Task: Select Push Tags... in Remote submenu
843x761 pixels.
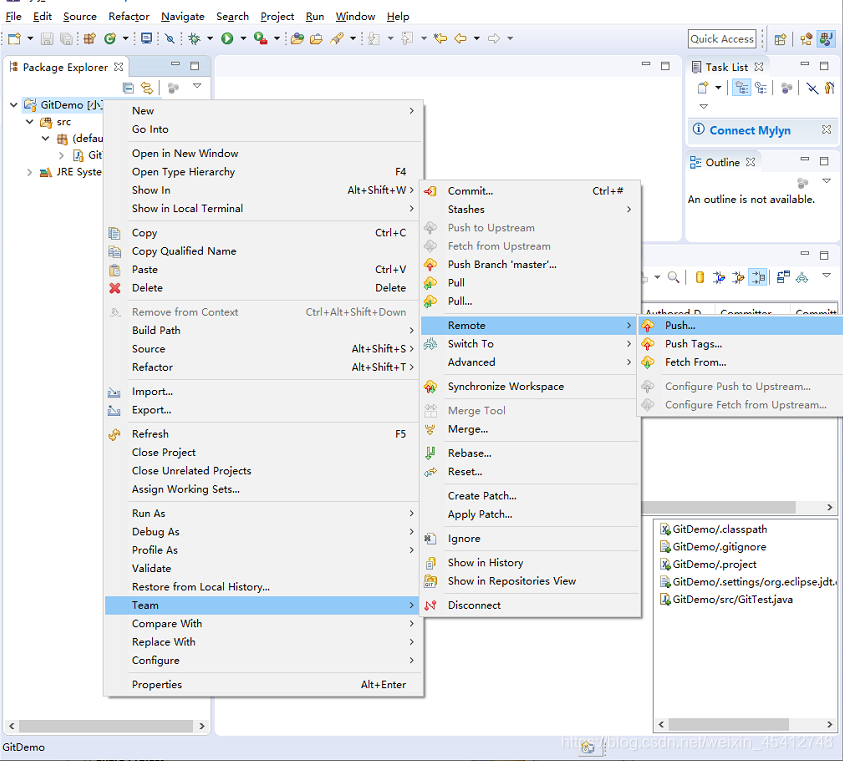Action: [740, 344]
